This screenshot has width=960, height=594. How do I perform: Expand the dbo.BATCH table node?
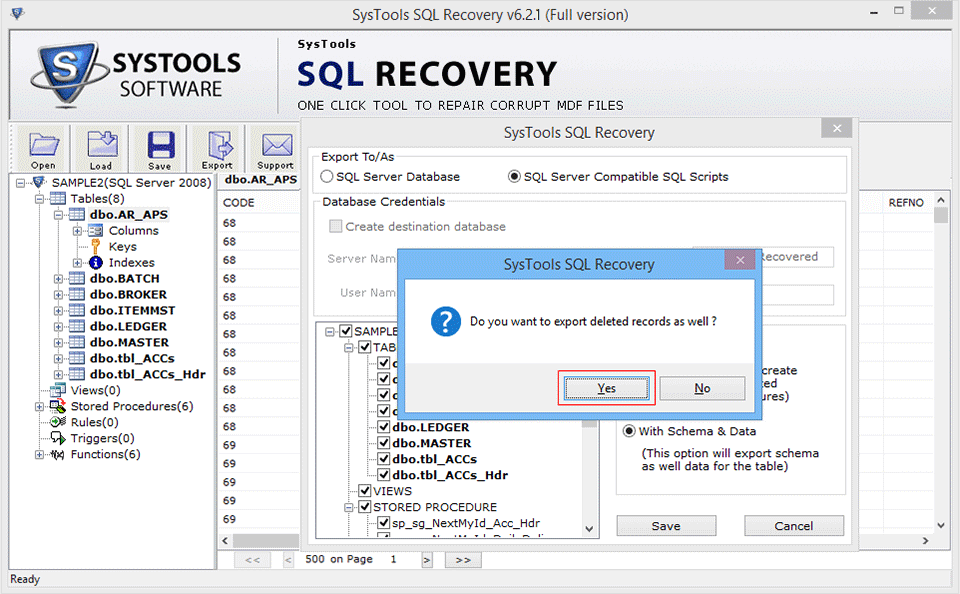point(58,279)
